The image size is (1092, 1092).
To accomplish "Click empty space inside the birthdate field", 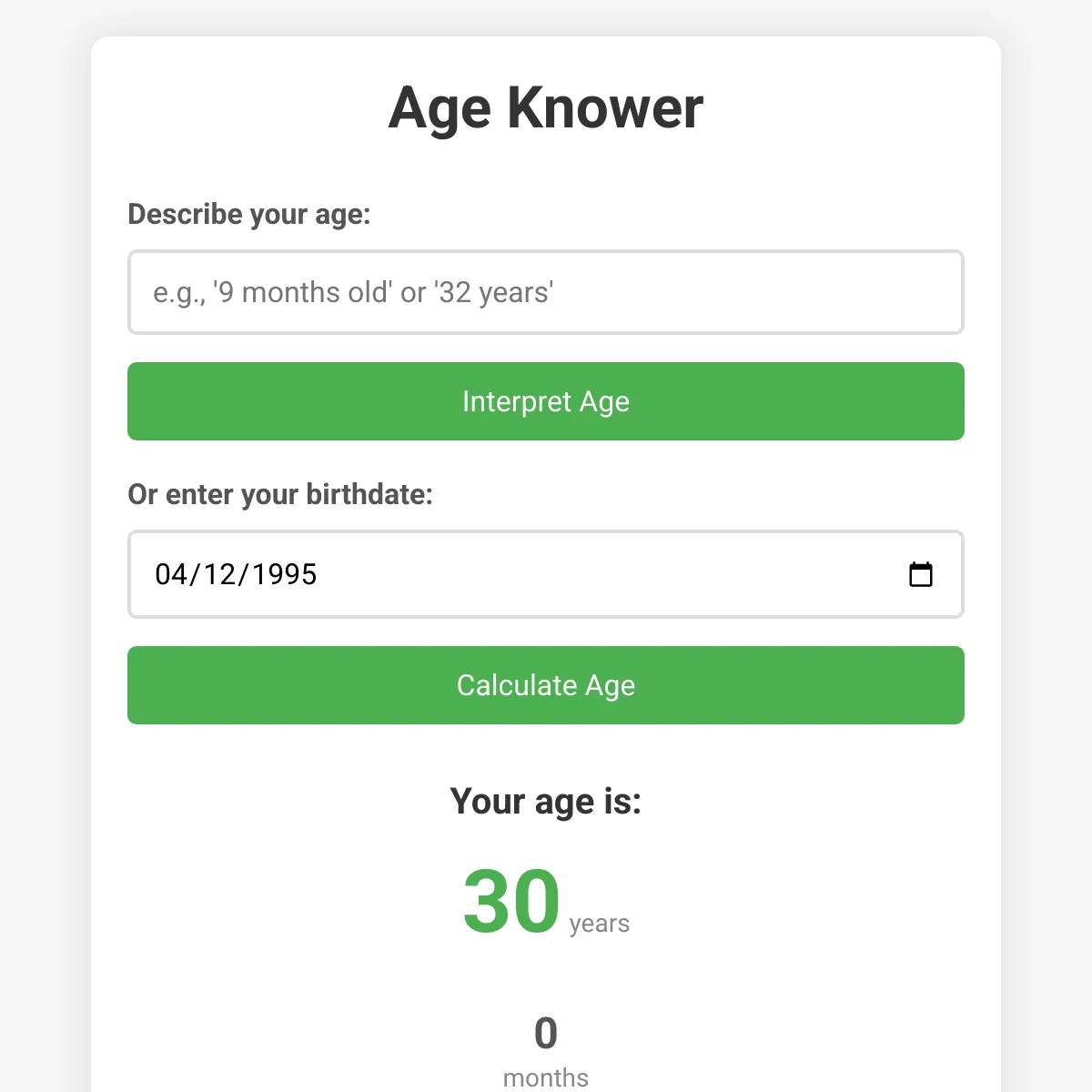I will pyautogui.click(x=610, y=574).
